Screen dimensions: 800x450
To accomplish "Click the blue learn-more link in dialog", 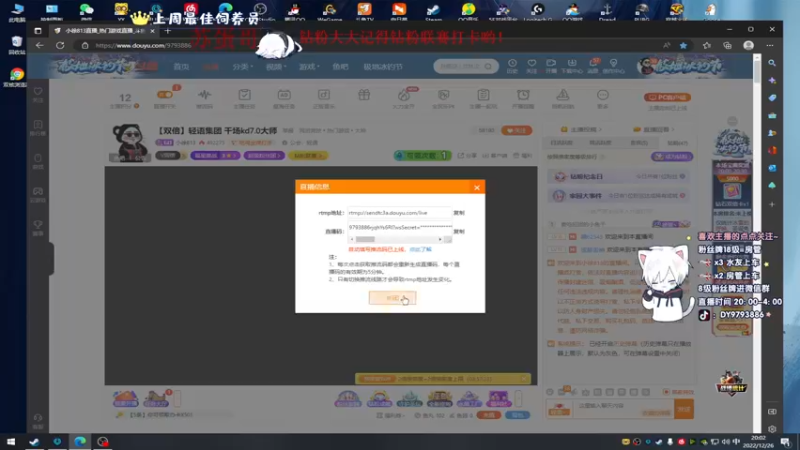I will pos(420,249).
